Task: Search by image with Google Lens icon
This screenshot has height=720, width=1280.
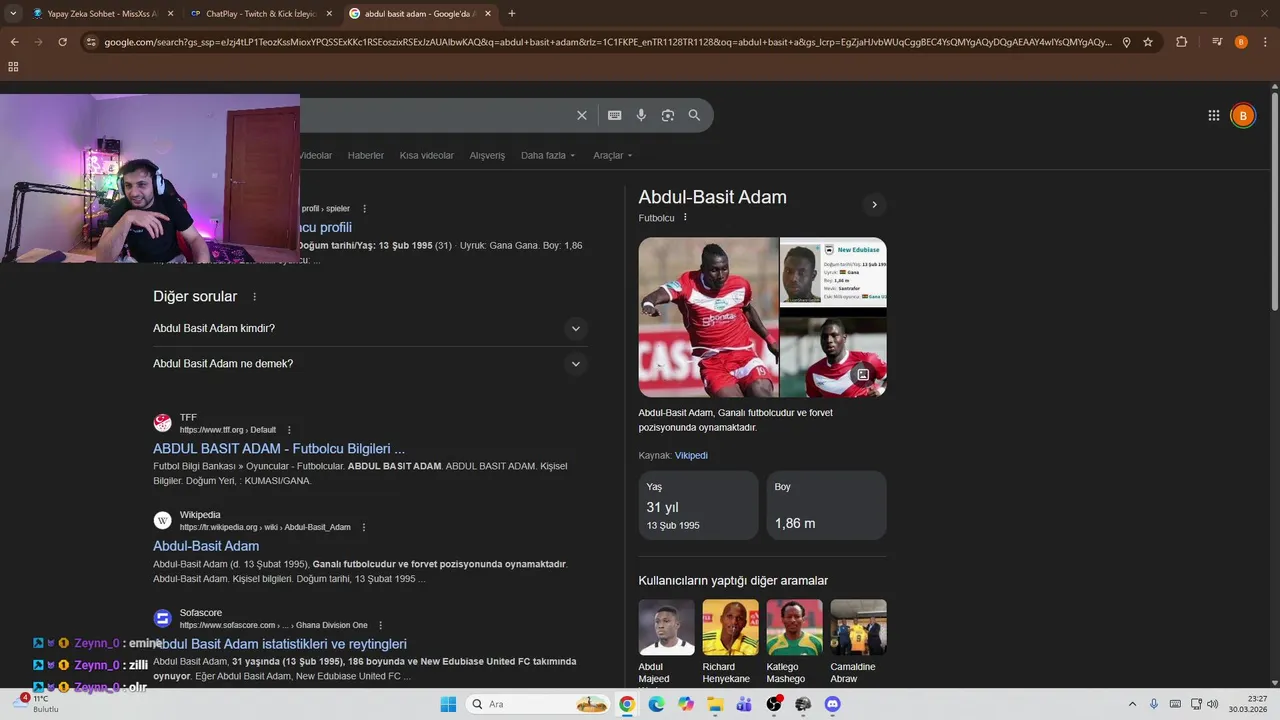Action: tap(668, 115)
